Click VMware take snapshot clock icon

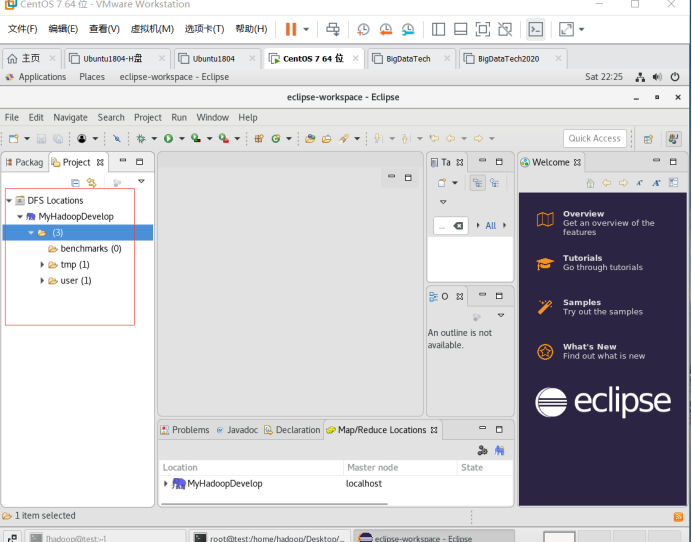click(363, 29)
